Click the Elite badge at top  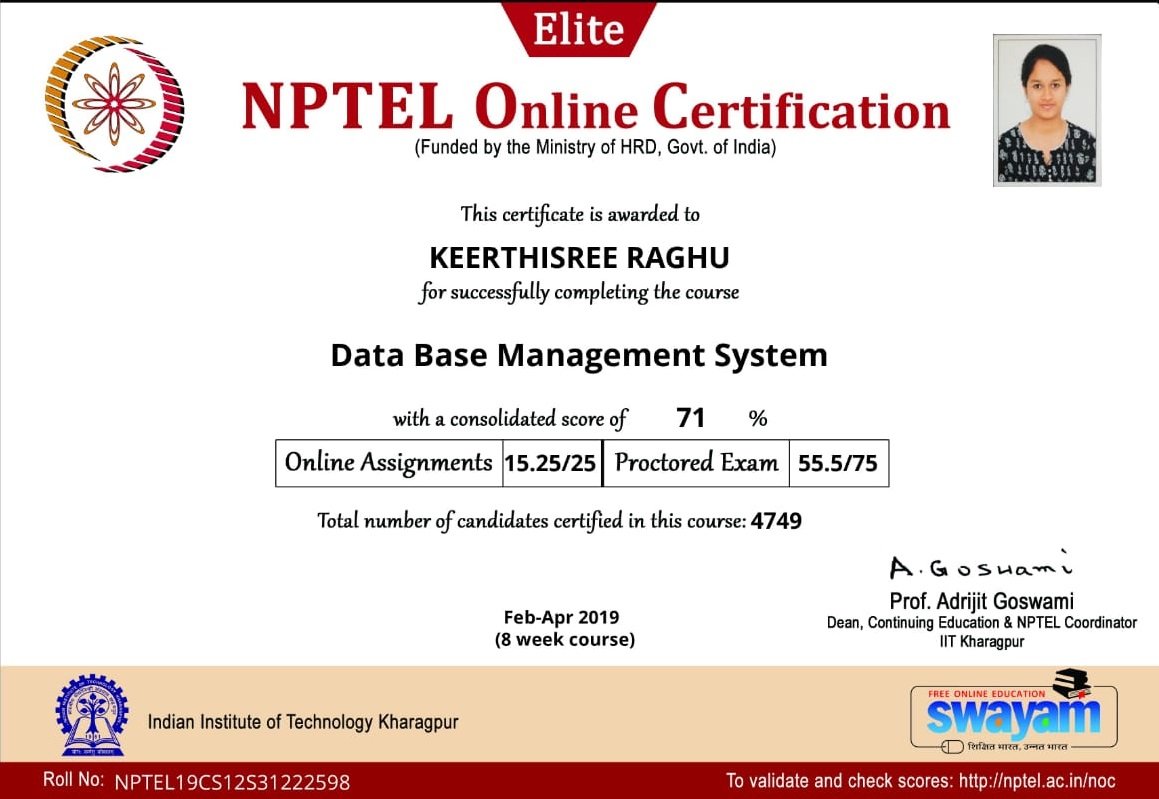click(x=579, y=29)
